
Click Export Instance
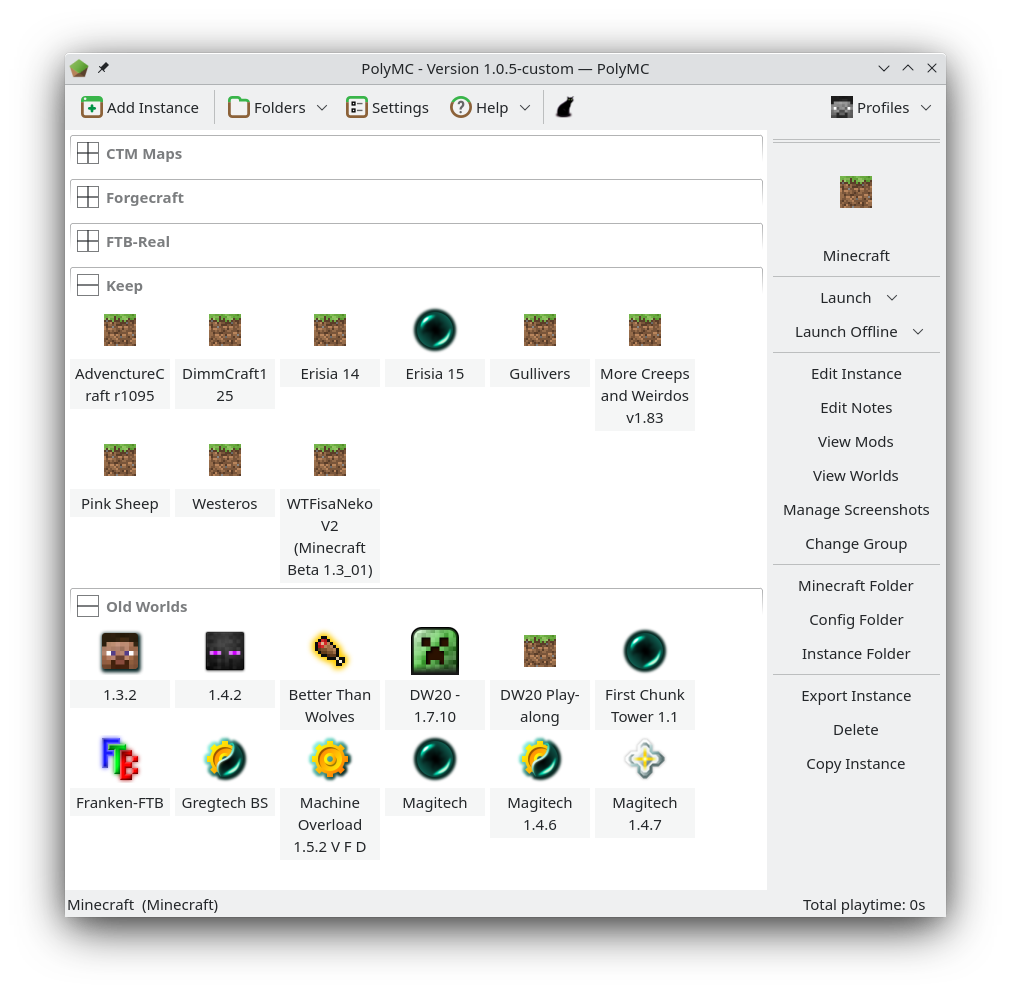click(856, 696)
